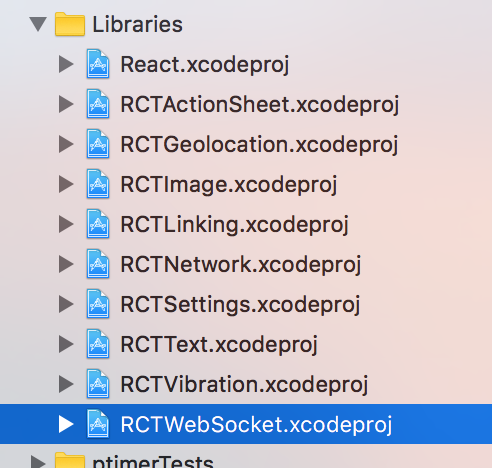Collapse the Libraries folder disclosure triangle
The image size is (492, 468).
(38, 24)
